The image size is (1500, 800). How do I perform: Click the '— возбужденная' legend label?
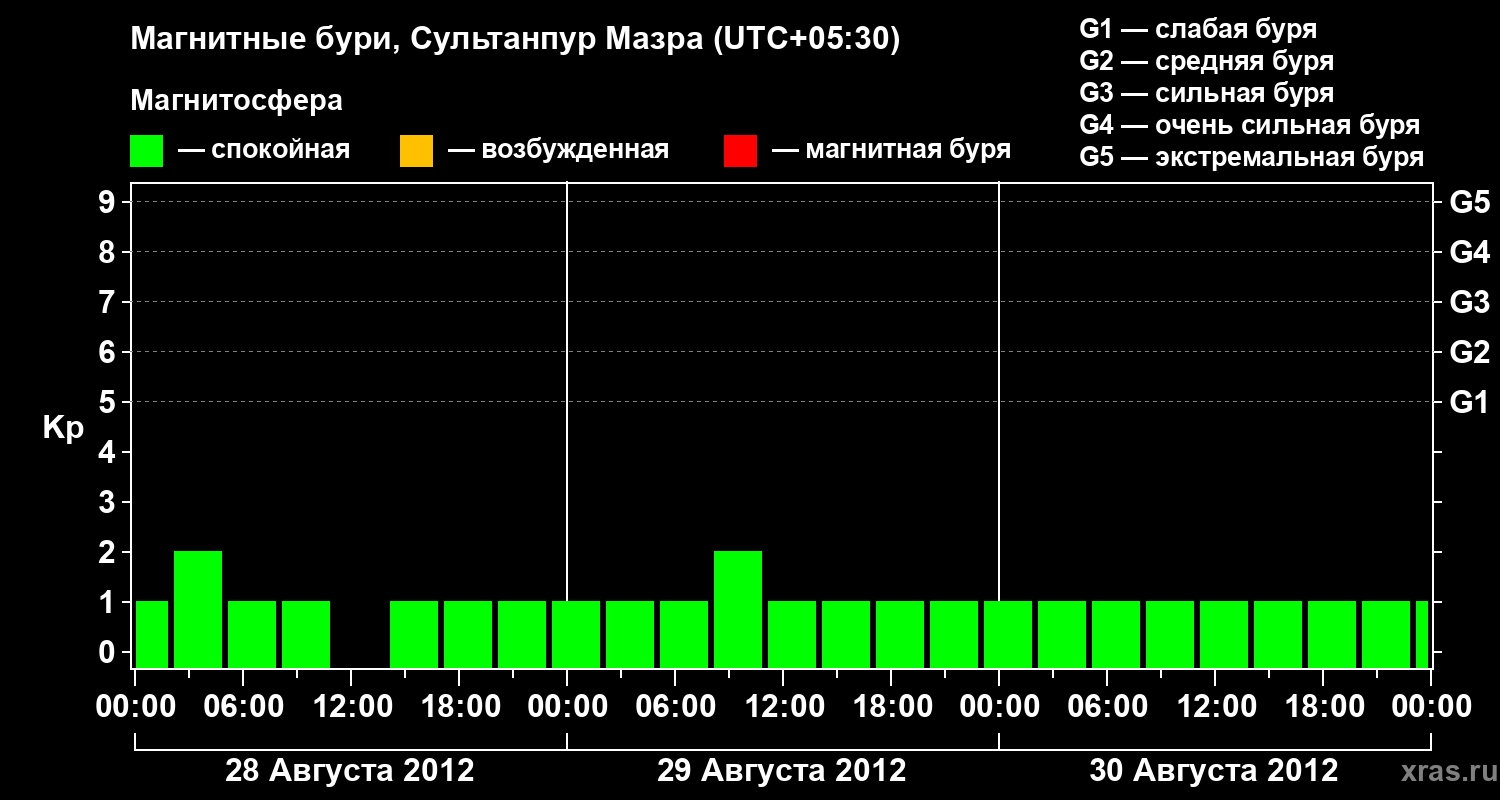click(558, 151)
